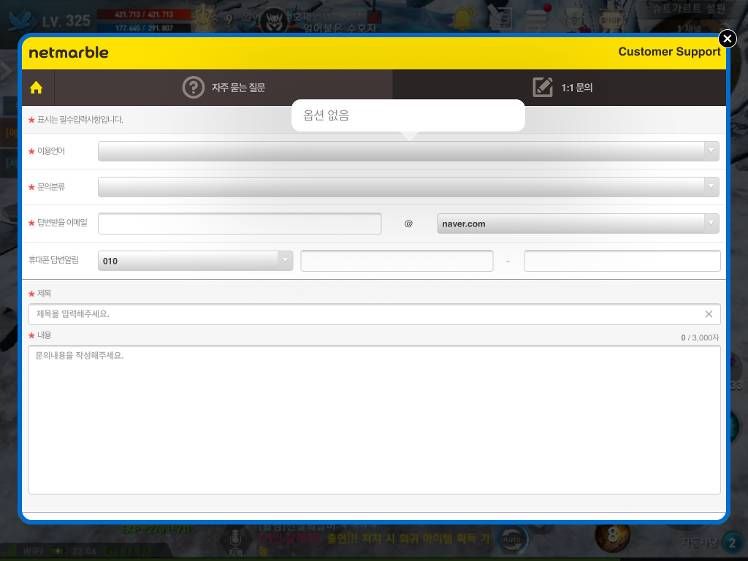
Task: Click the Auto battle icon behind the dialog
Action: coord(513,537)
